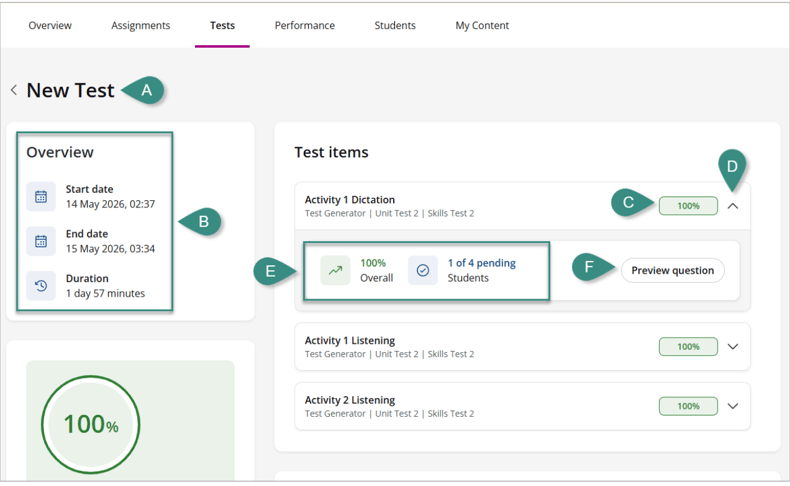The height and width of the screenshot is (486, 790).
Task: Click the circular 100% progress ring
Action: pos(91,424)
